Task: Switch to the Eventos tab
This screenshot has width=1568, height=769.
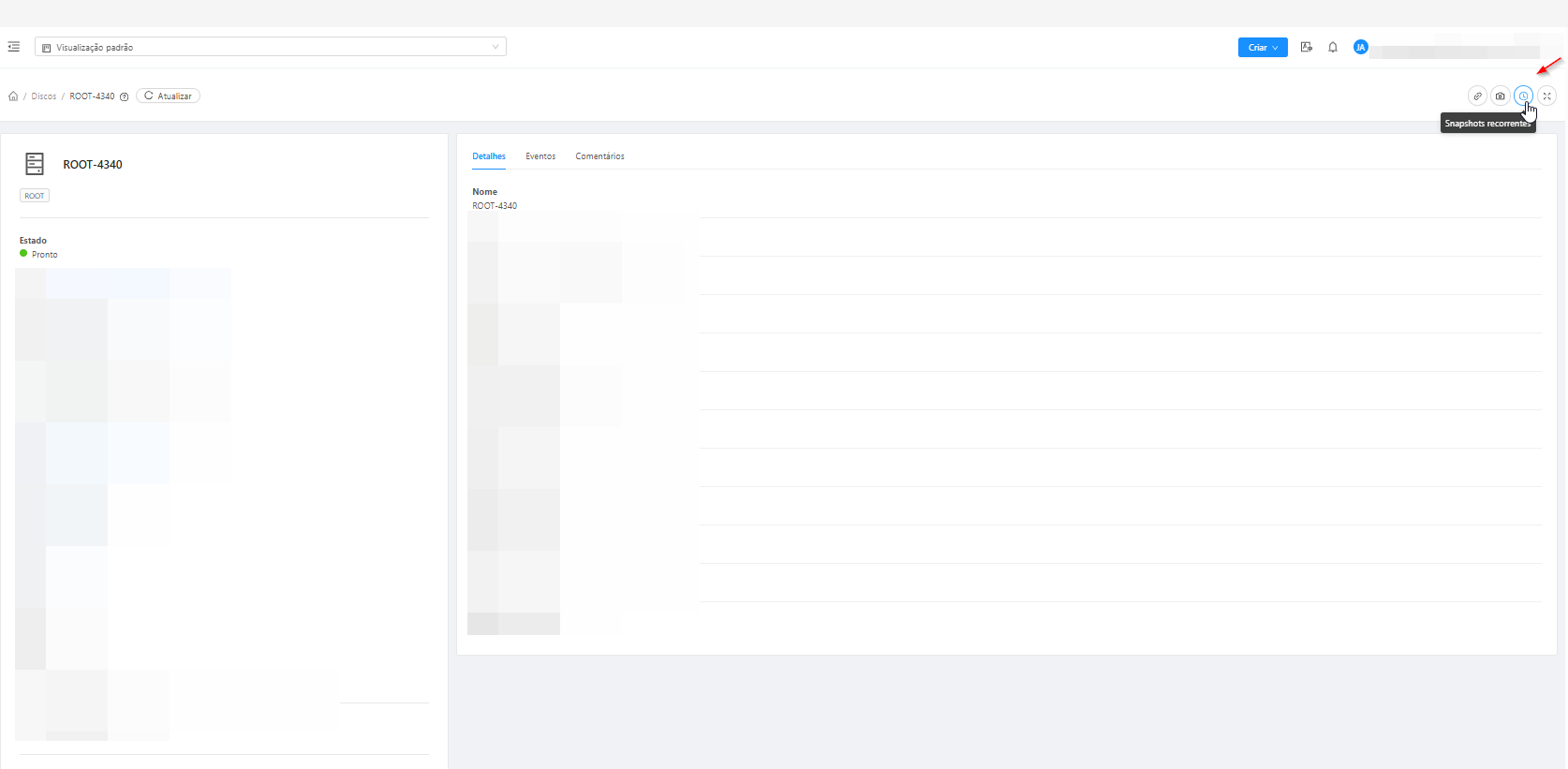Action: (540, 156)
